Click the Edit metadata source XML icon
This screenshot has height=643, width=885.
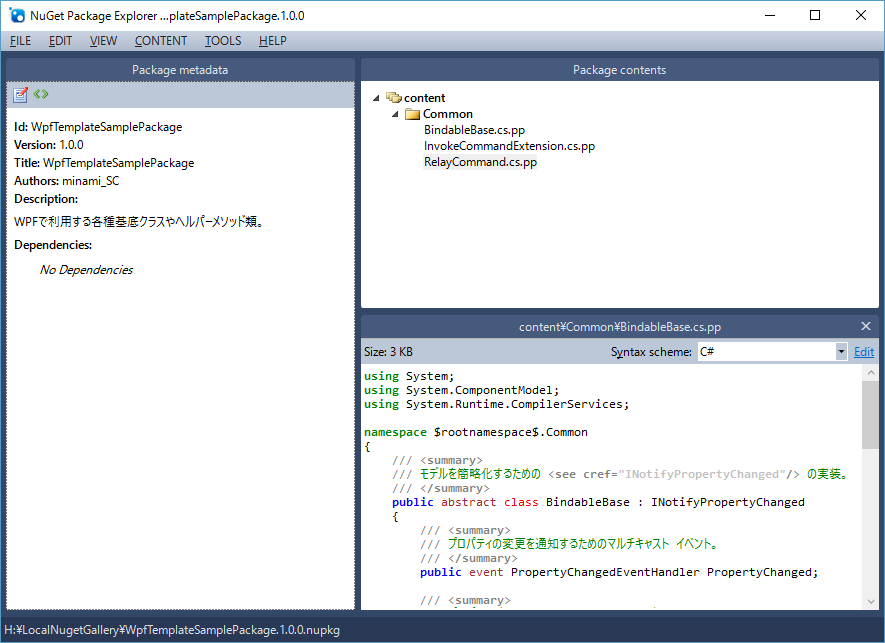(x=41, y=94)
